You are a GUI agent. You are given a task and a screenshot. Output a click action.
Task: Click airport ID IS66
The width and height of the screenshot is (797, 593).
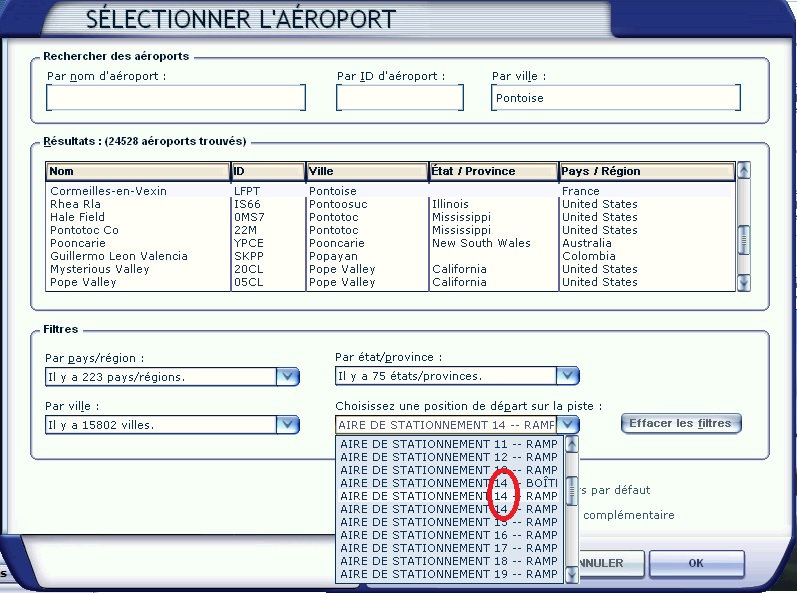247,204
